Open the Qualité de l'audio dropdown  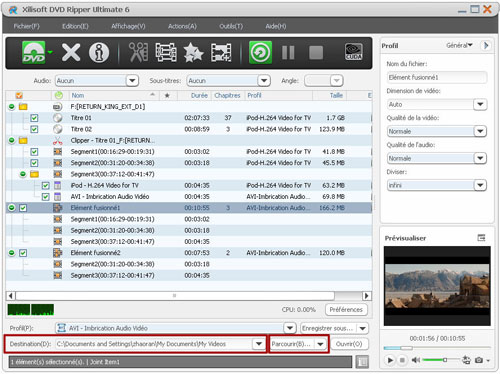tap(480, 158)
